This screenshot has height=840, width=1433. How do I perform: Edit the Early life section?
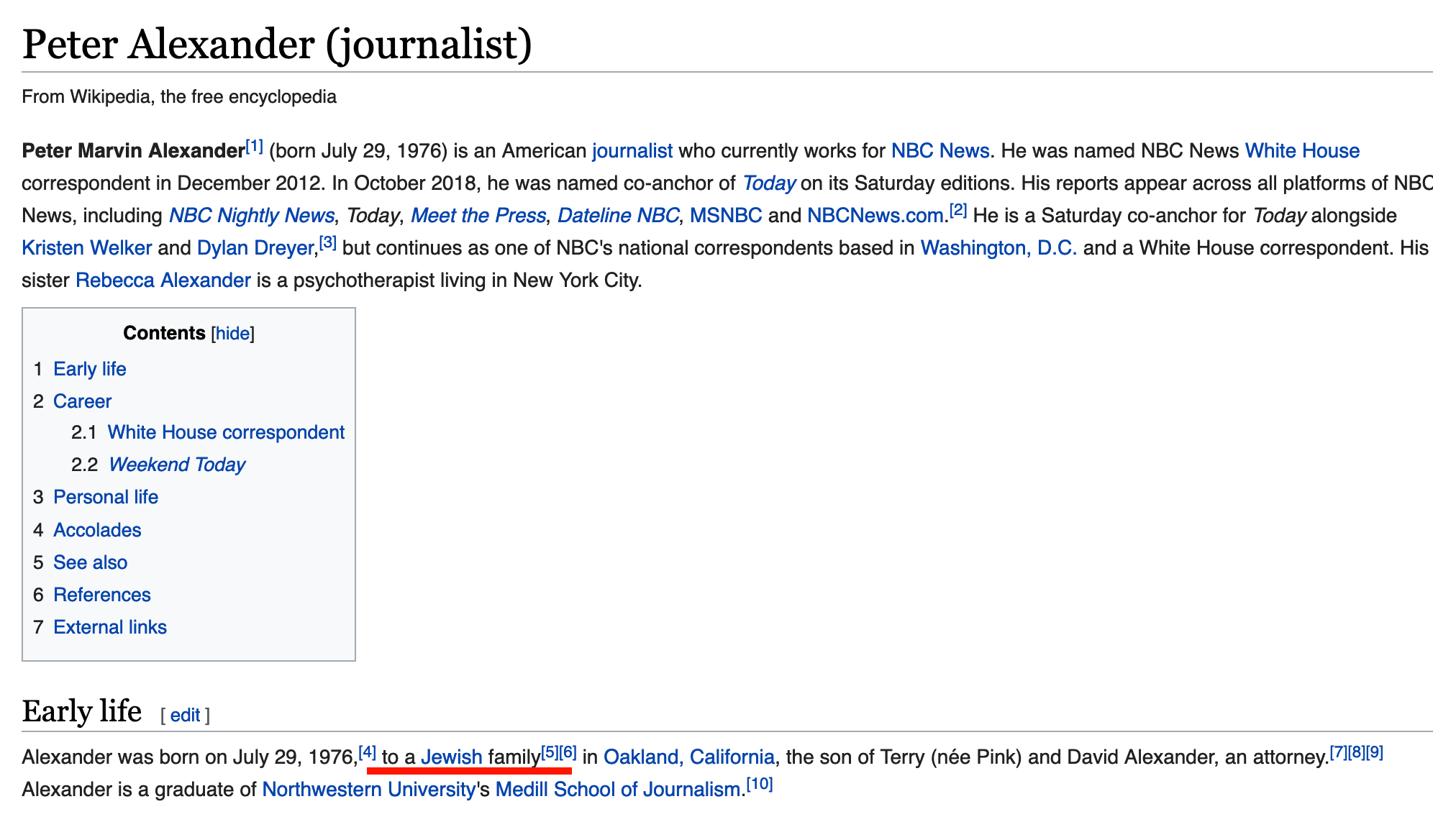[185, 716]
